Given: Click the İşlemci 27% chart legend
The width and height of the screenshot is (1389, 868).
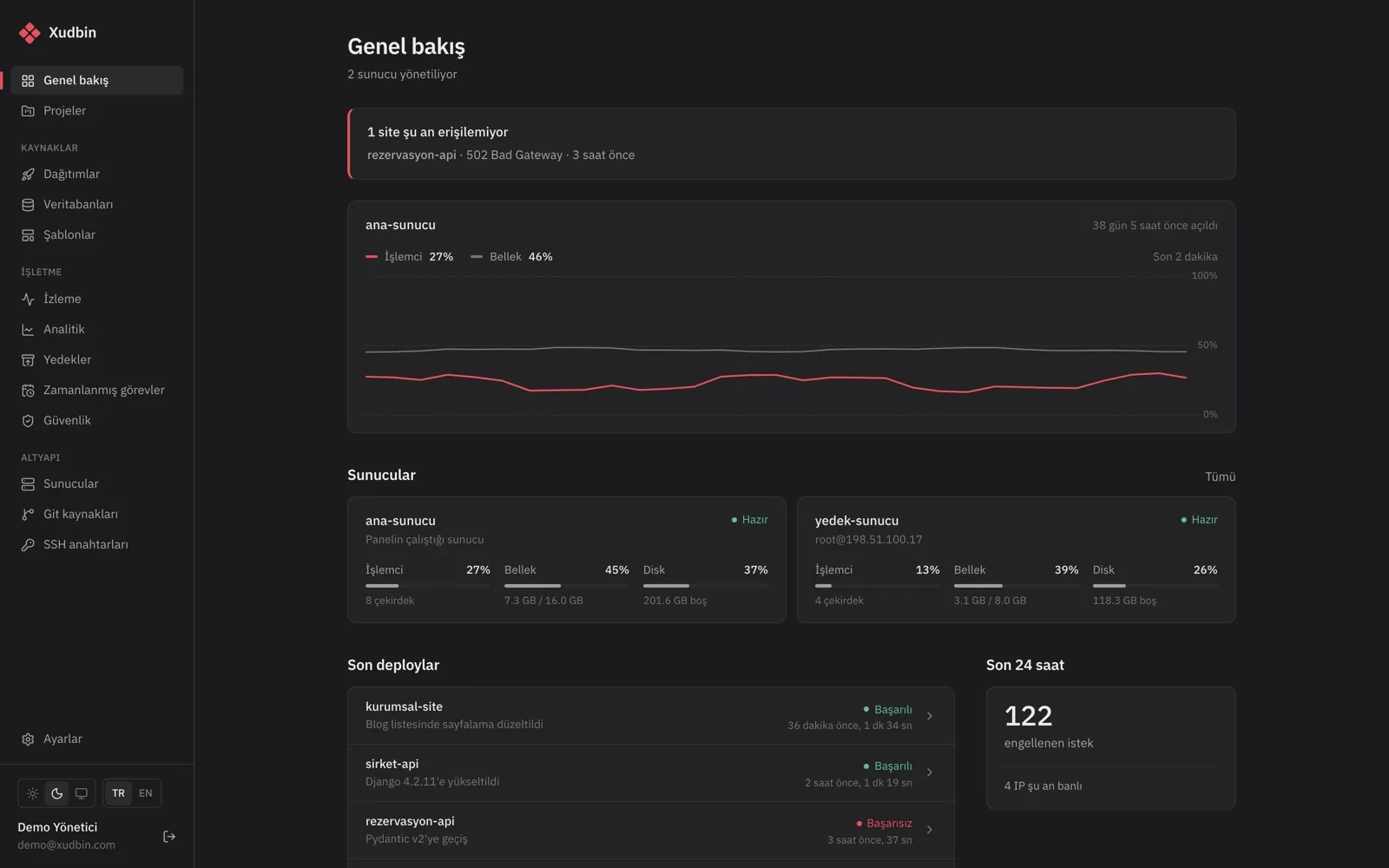Looking at the screenshot, I should point(410,257).
